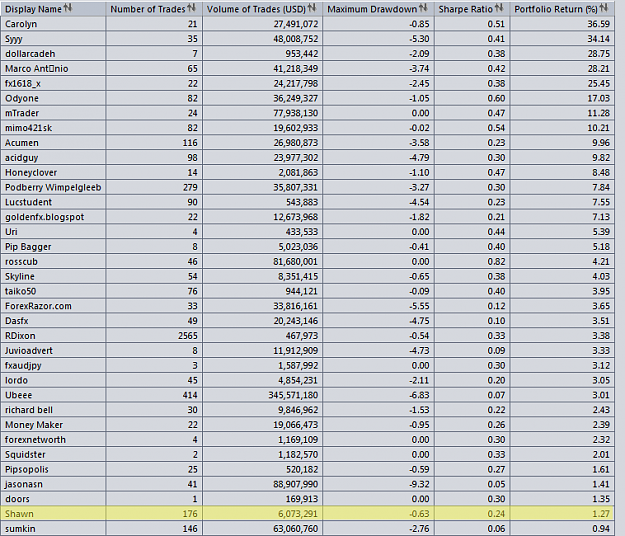Click the Display Name column header
625x536 pixels.
pos(54,9)
